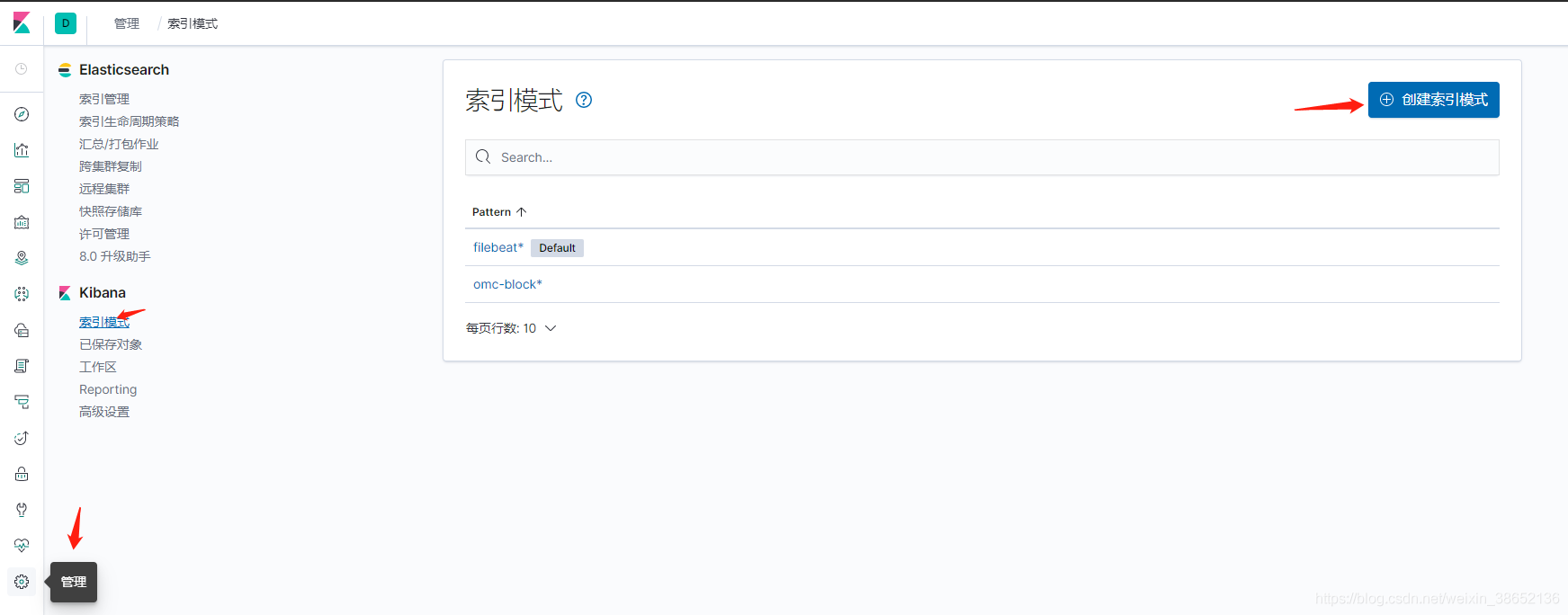Click the Kibana section heading
The width and height of the screenshot is (1568, 615).
pos(103,293)
